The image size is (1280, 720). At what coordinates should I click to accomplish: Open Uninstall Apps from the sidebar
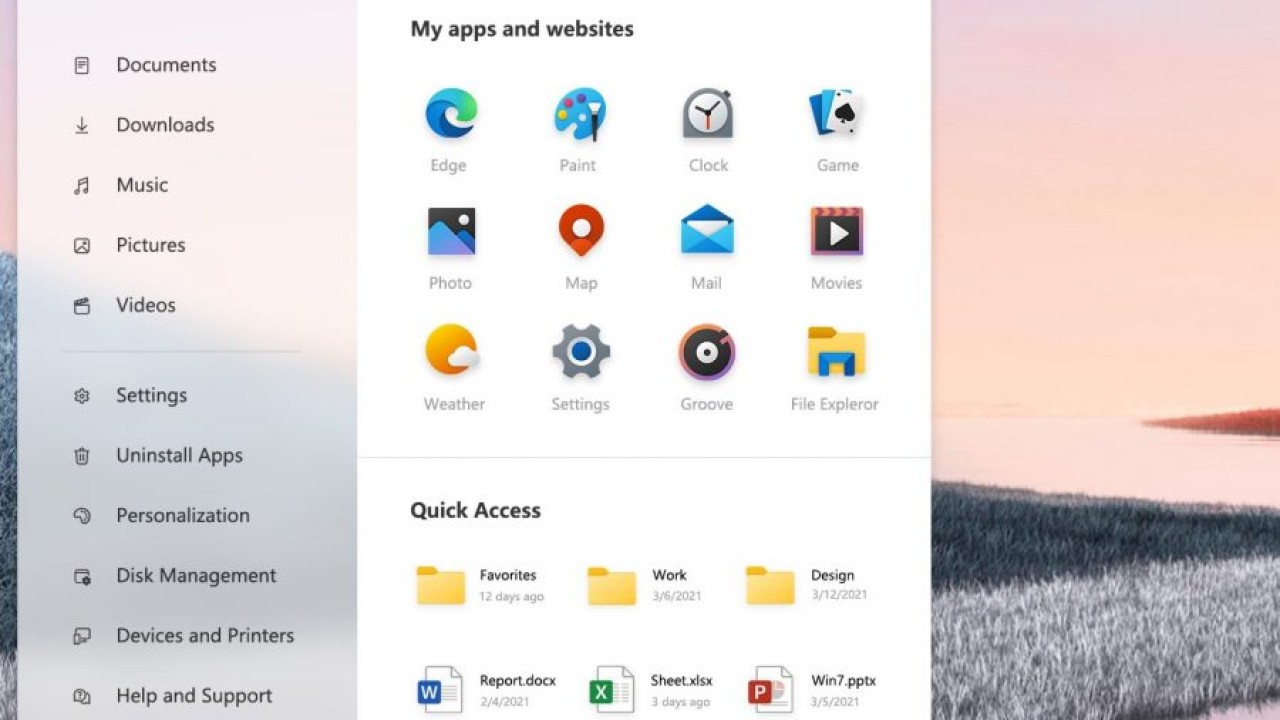[x=179, y=456]
